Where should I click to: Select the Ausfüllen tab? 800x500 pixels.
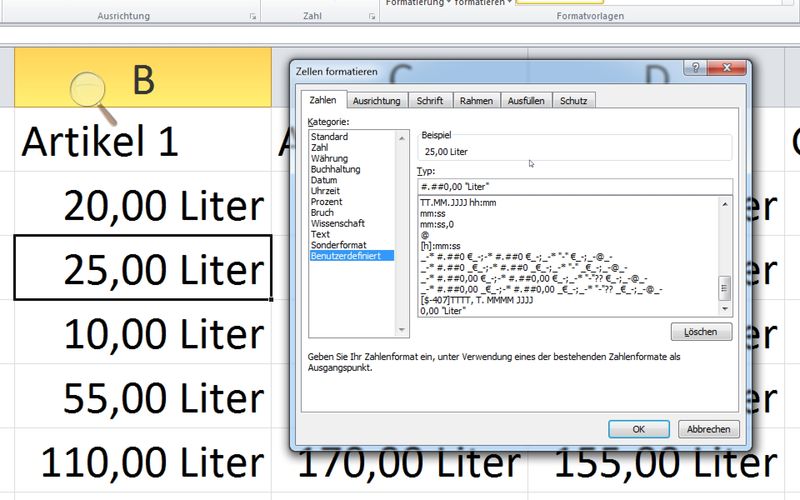click(x=526, y=101)
